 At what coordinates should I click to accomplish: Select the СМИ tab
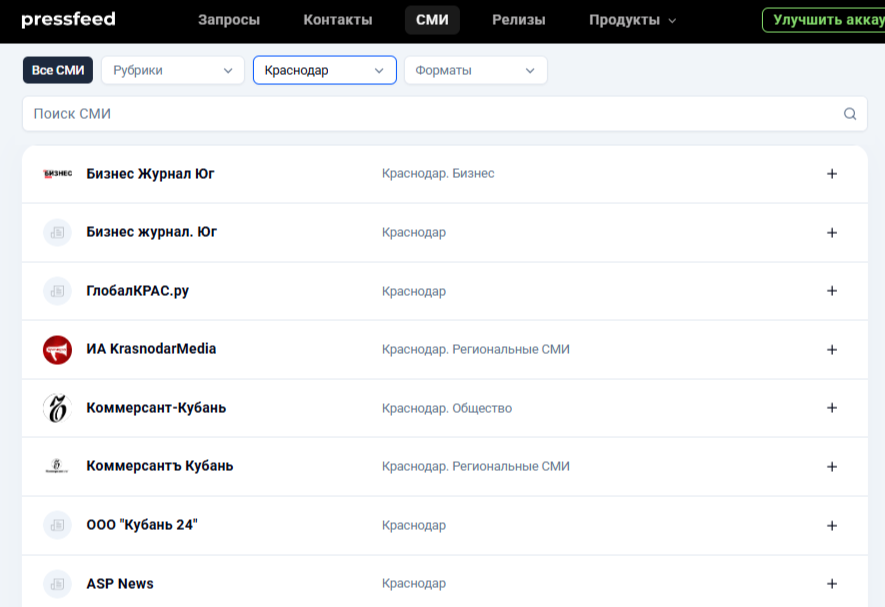pyautogui.click(x=432, y=20)
